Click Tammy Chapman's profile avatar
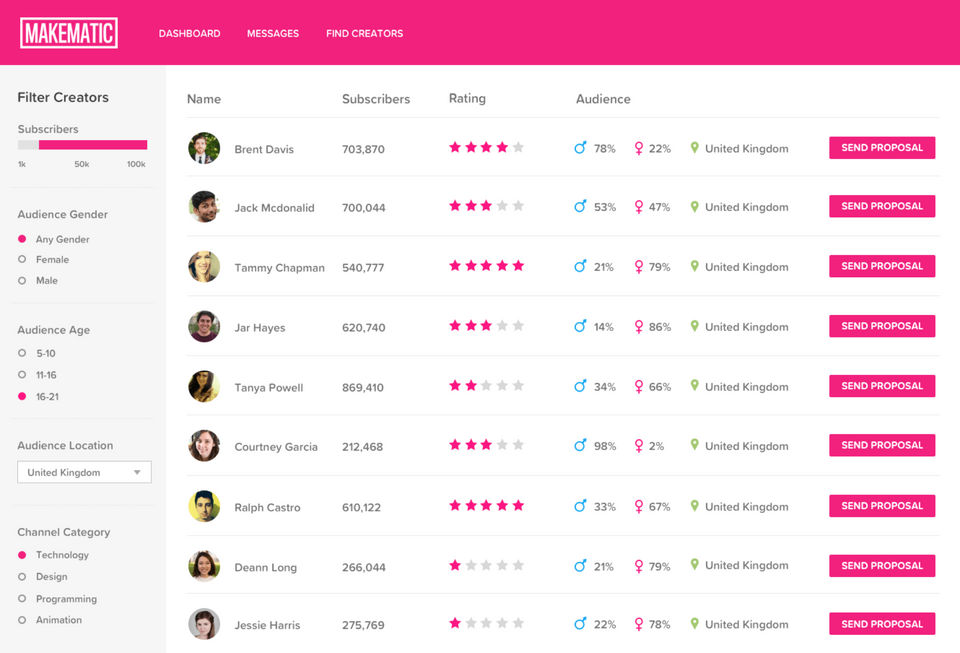The image size is (960, 653). pyautogui.click(x=204, y=267)
